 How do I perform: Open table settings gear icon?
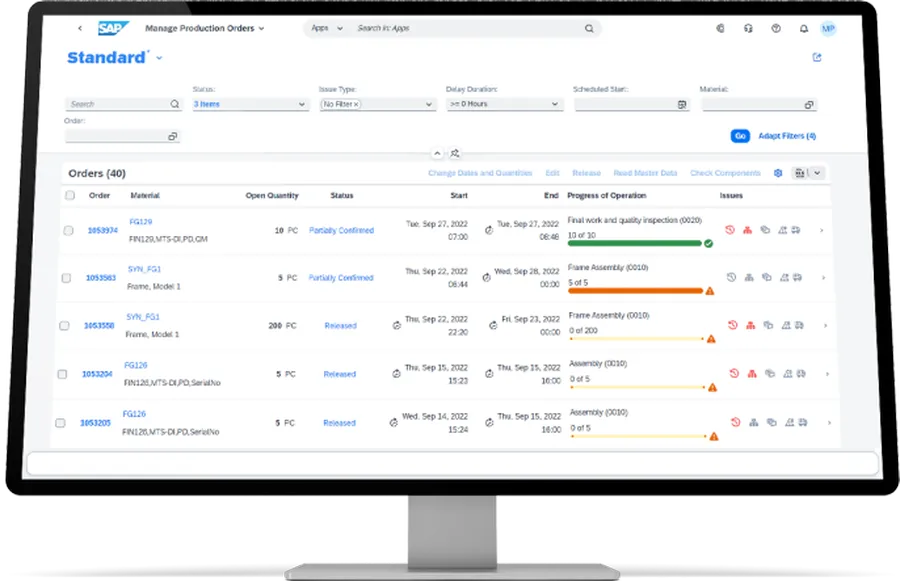[778, 174]
